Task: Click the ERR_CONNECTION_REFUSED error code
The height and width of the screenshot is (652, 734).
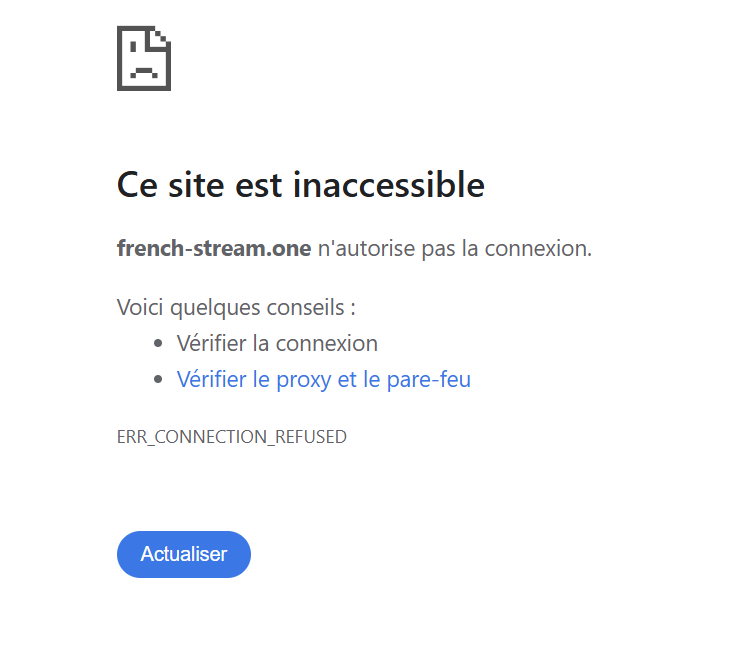Action: pyautogui.click(x=232, y=437)
